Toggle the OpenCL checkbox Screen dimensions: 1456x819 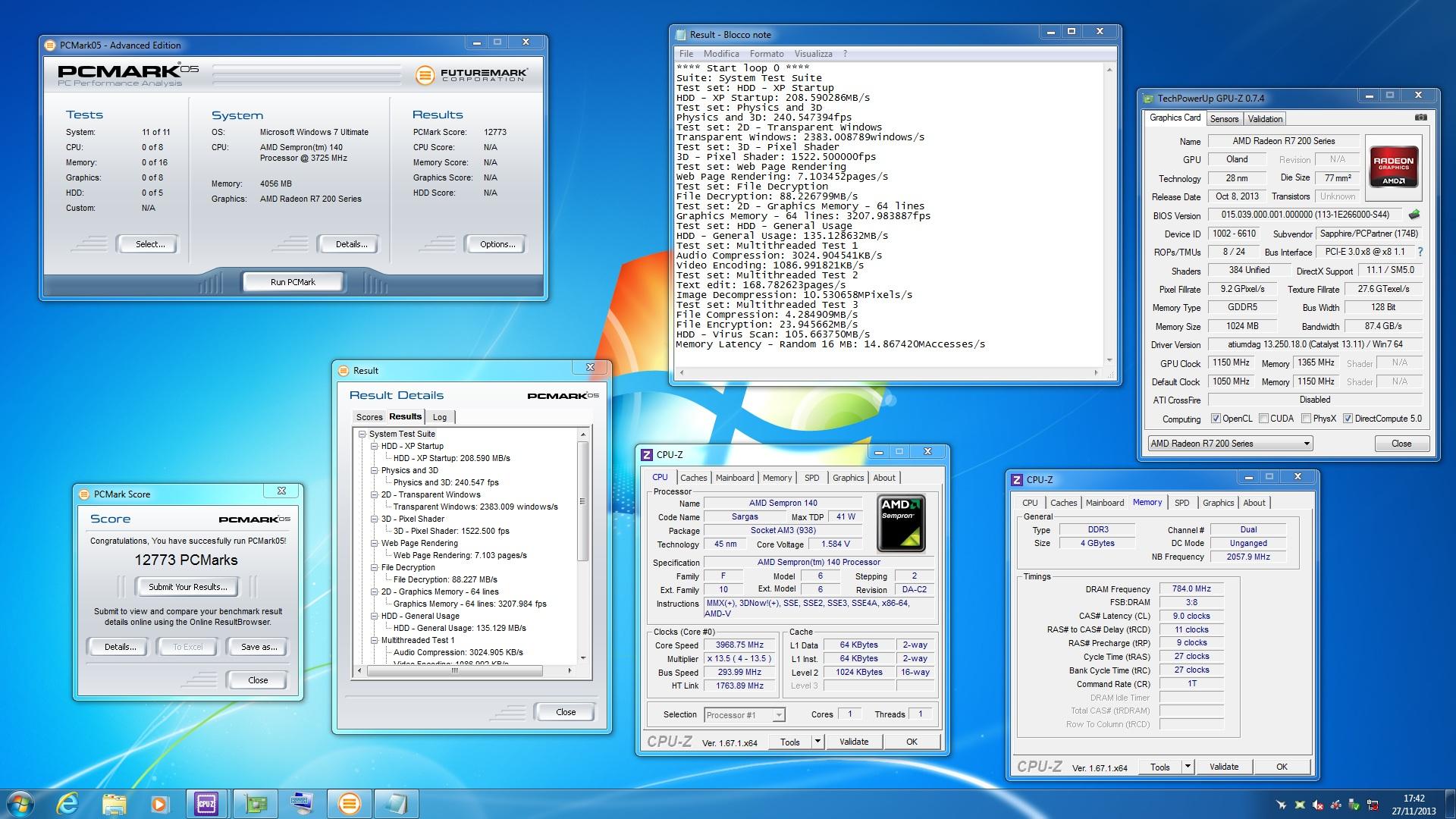[1216, 419]
